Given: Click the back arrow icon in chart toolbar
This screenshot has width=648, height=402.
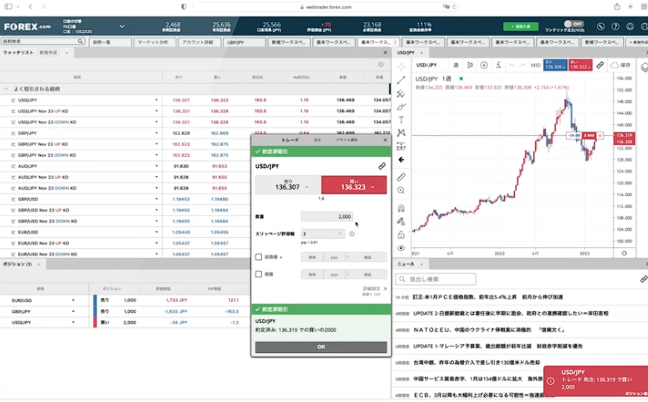Looking at the screenshot, I should [x=401, y=159].
